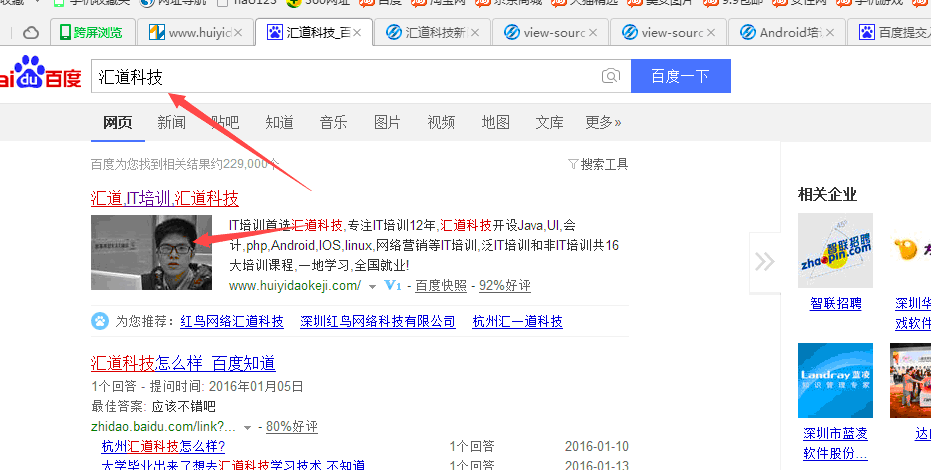Expand dropdown arrow after www.huiyidaokeji.com

tap(372, 287)
